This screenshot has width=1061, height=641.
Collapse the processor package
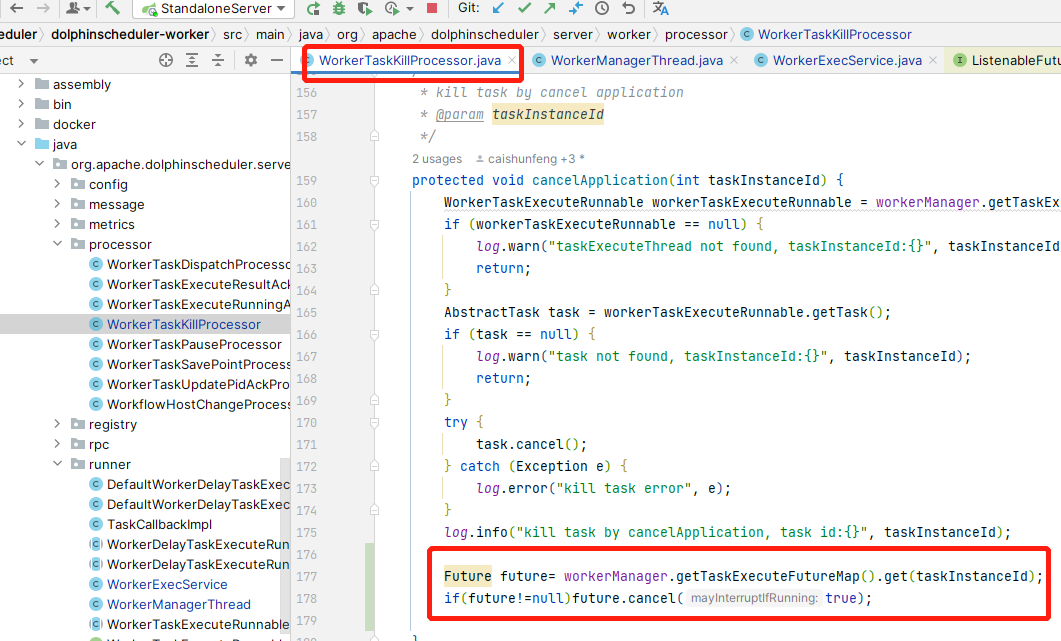pyautogui.click(x=57, y=244)
